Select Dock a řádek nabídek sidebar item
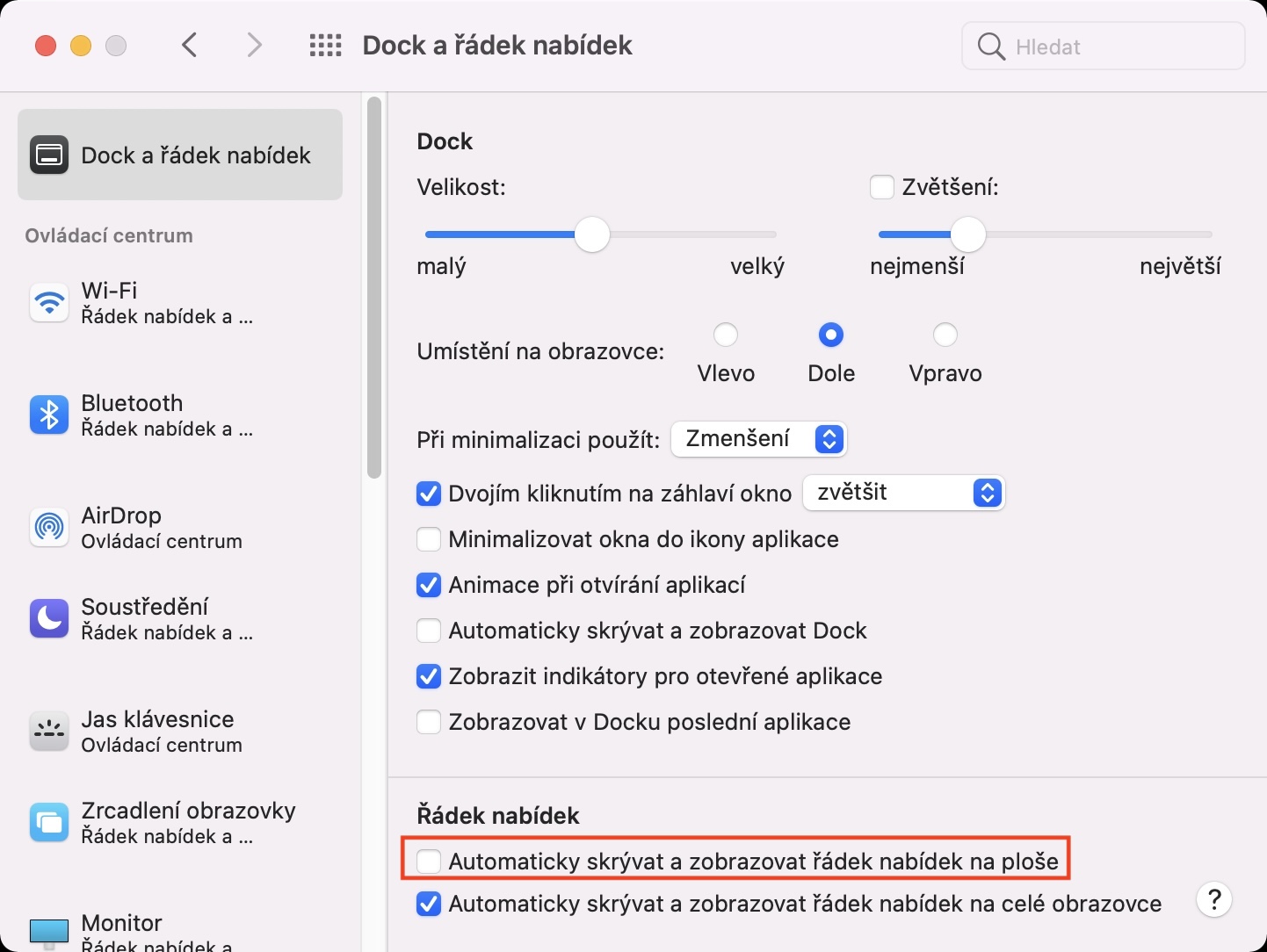The width and height of the screenshot is (1267, 952). coord(180,155)
